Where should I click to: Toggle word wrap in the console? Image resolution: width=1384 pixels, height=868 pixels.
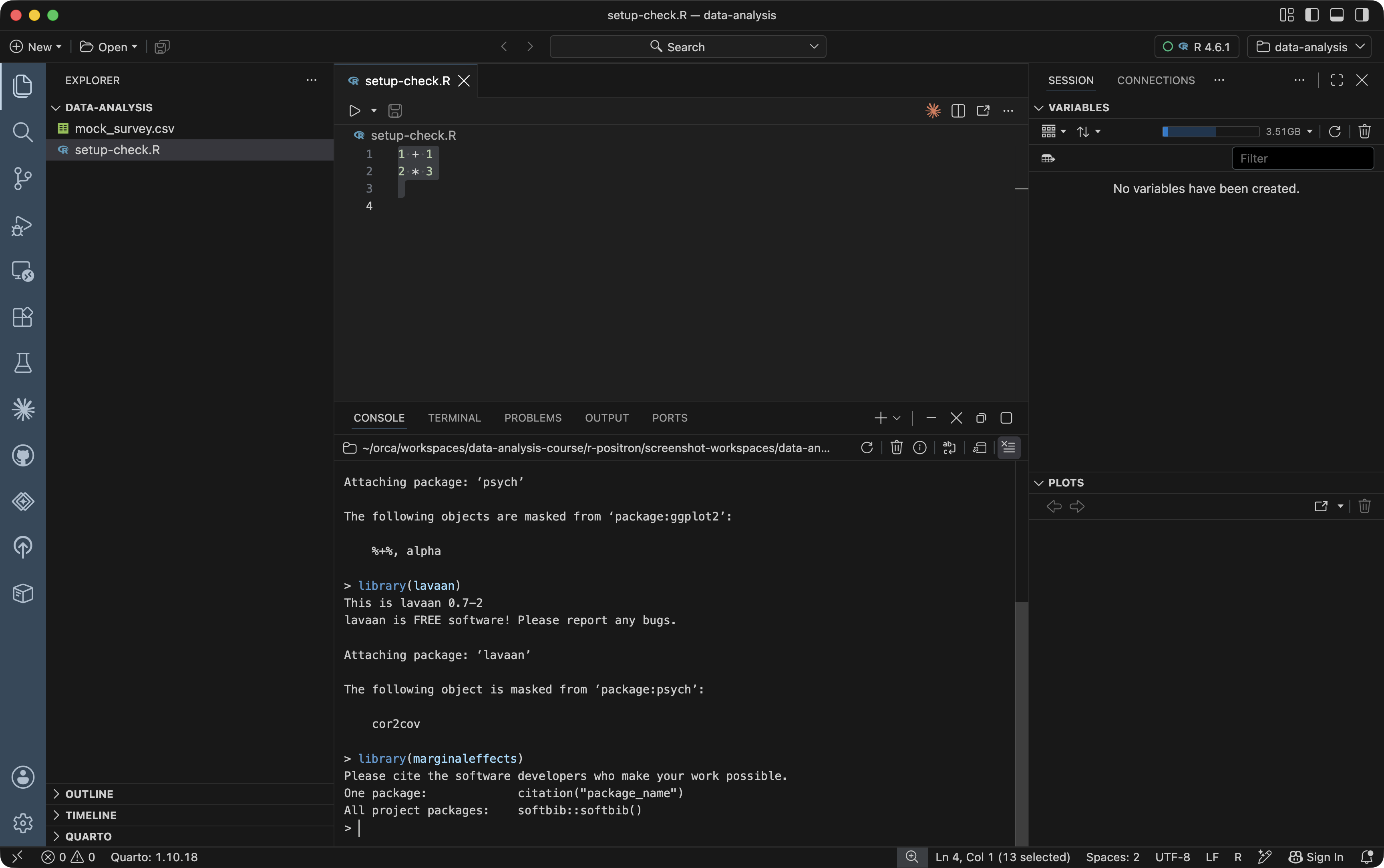coord(949,448)
